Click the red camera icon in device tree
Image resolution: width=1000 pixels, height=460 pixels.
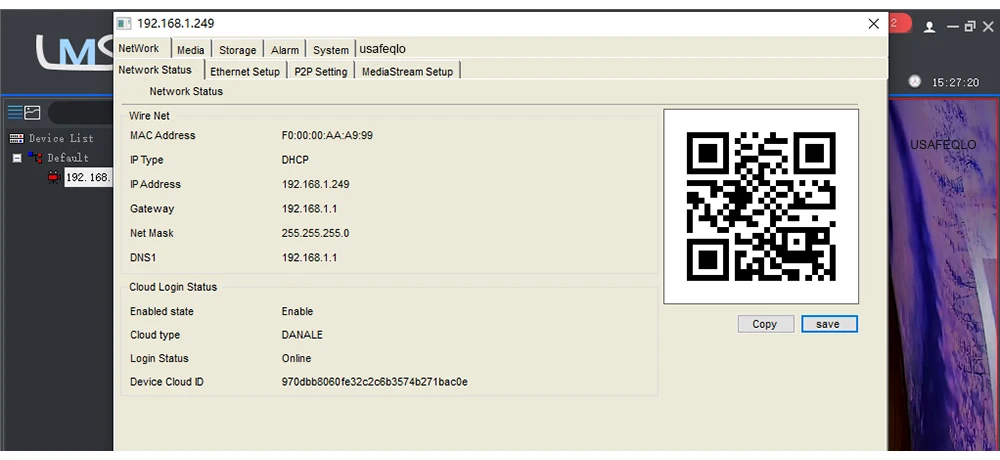[x=54, y=177]
